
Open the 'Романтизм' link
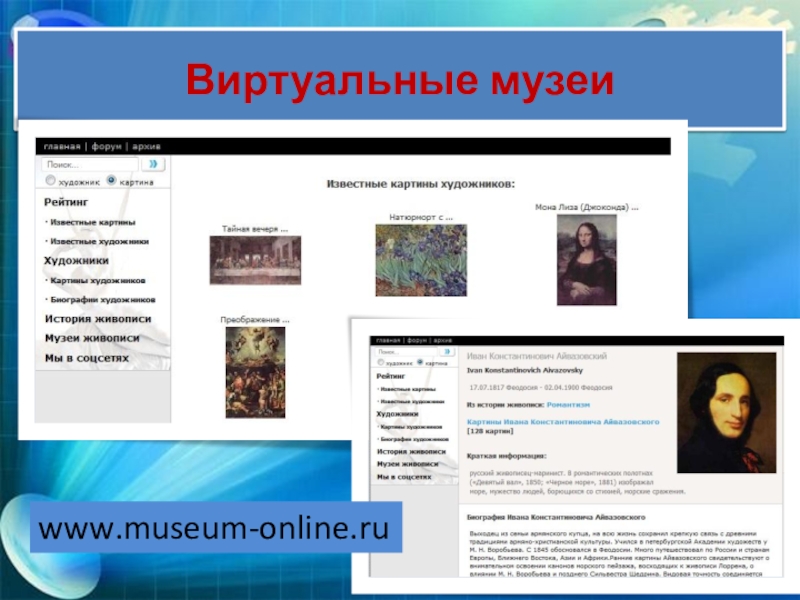coord(568,405)
